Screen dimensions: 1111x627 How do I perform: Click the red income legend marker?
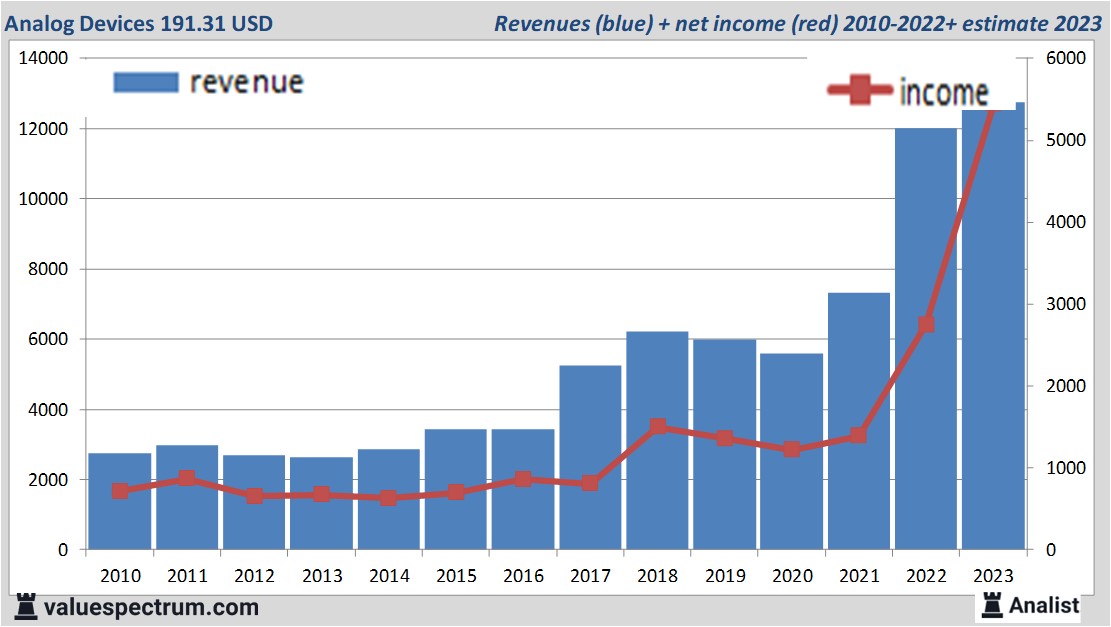(x=858, y=91)
